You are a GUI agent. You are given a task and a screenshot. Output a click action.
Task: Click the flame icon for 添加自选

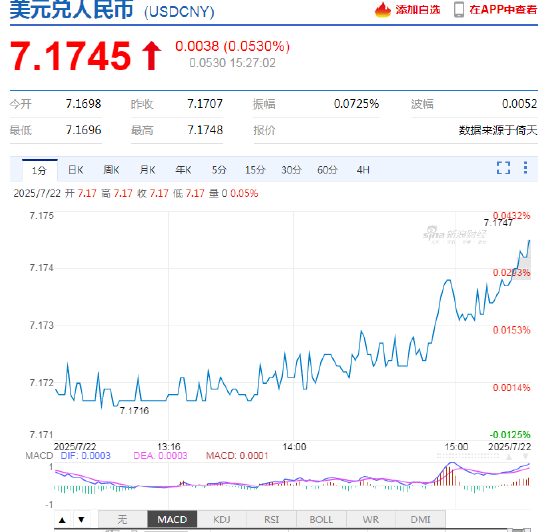tap(383, 9)
